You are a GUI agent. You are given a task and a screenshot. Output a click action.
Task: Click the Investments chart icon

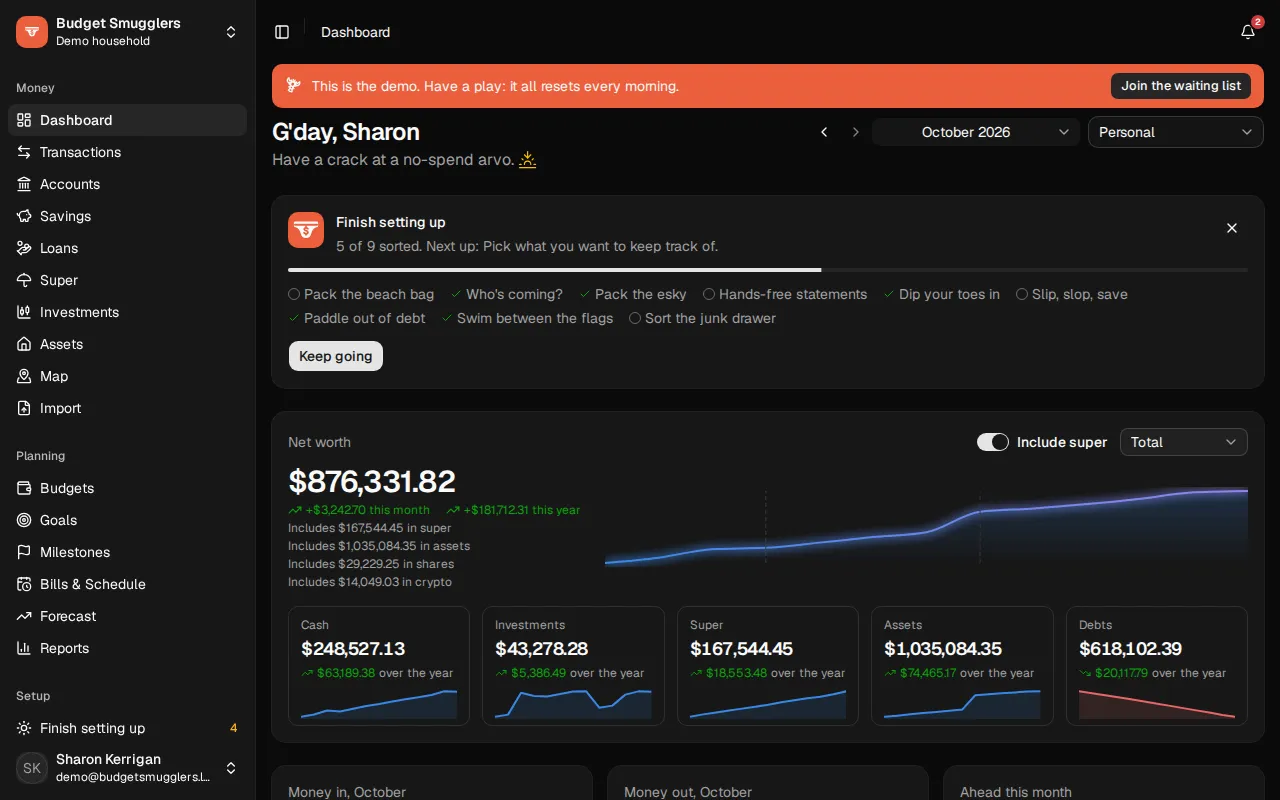(x=25, y=312)
